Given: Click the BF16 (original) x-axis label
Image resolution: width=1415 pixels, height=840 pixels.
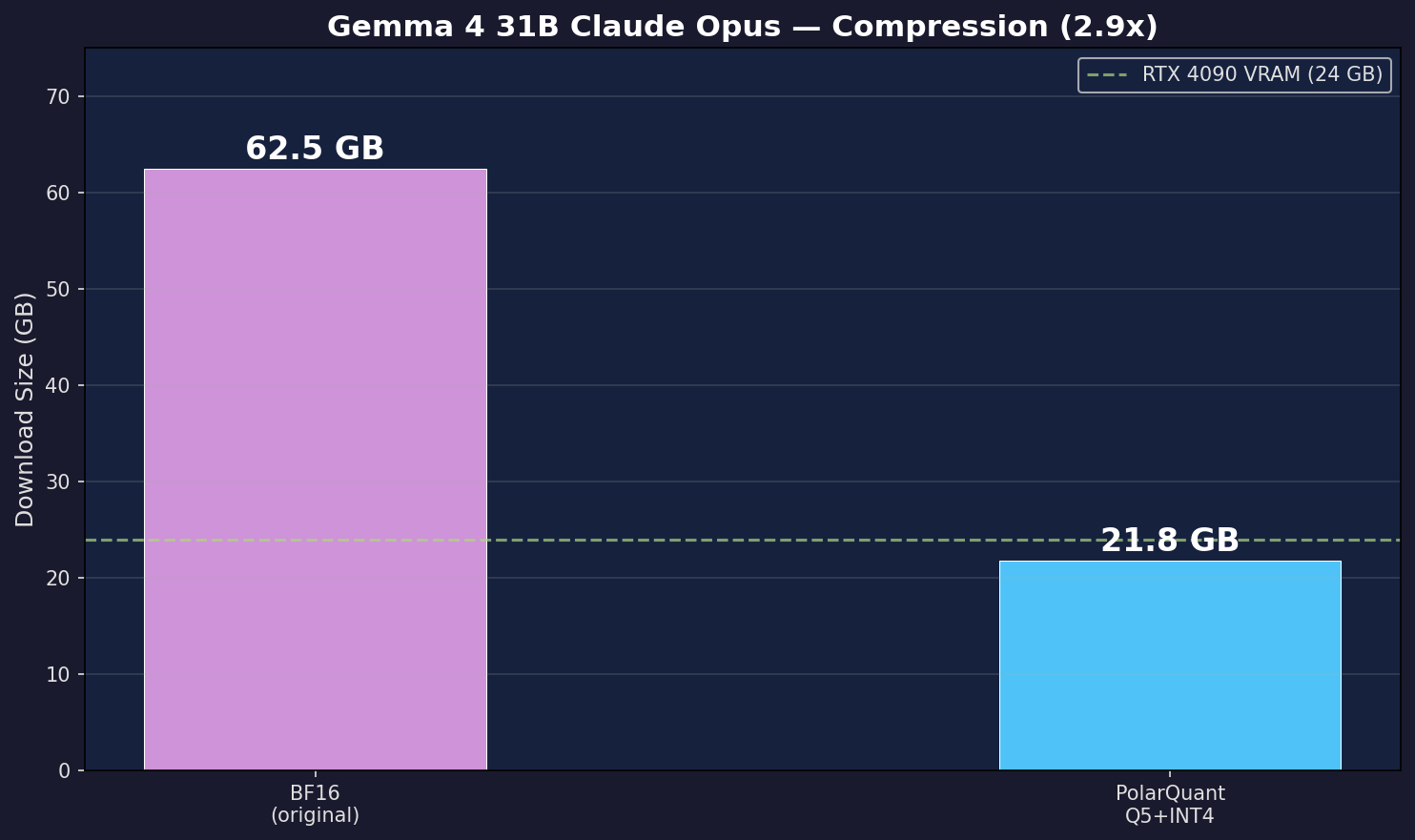Looking at the screenshot, I should click(315, 805).
